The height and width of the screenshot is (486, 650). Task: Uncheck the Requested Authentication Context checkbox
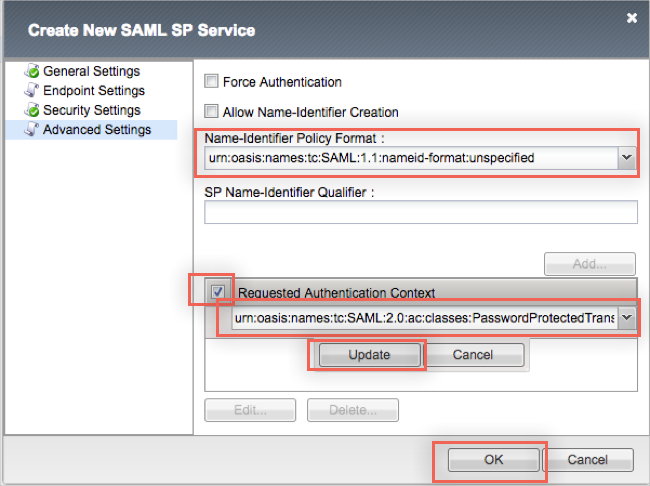pyautogui.click(x=219, y=292)
